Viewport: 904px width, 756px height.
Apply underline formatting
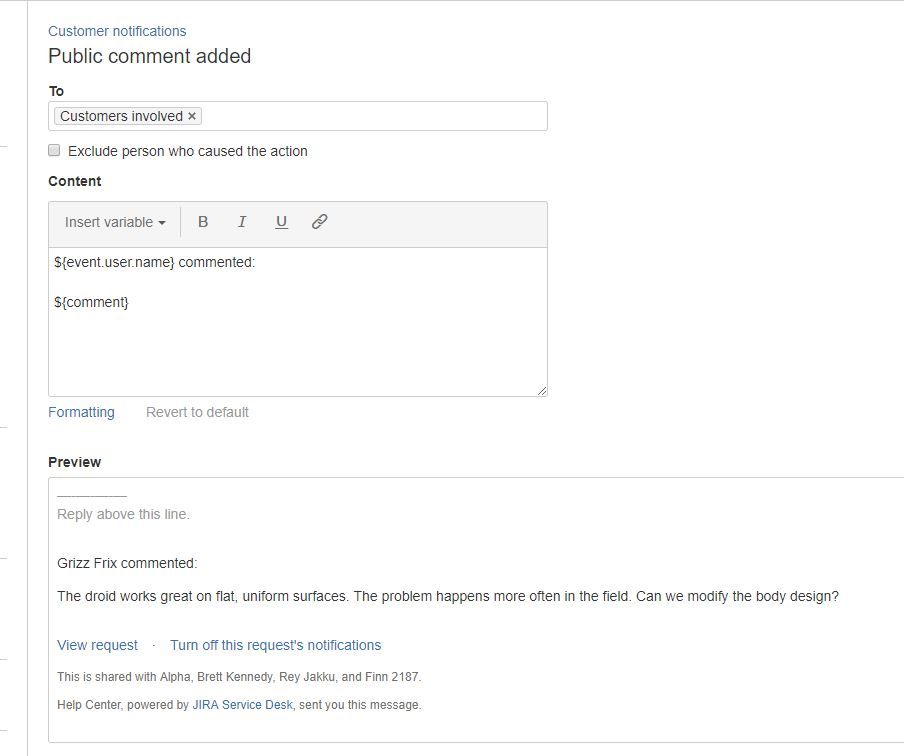281,222
